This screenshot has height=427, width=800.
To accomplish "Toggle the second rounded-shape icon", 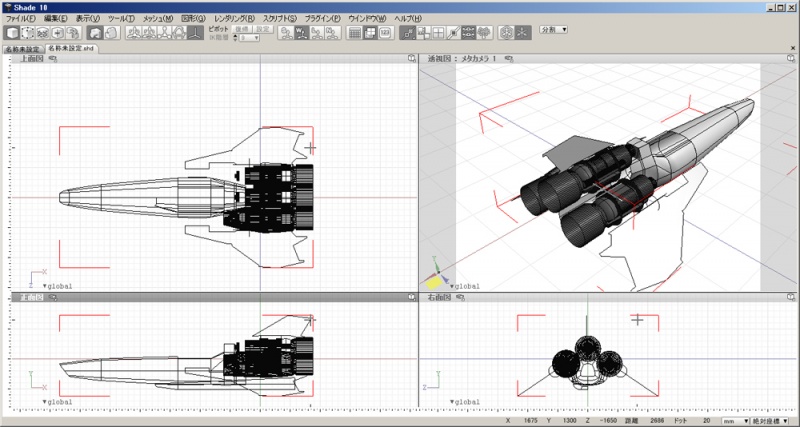I will click(x=111, y=33).
